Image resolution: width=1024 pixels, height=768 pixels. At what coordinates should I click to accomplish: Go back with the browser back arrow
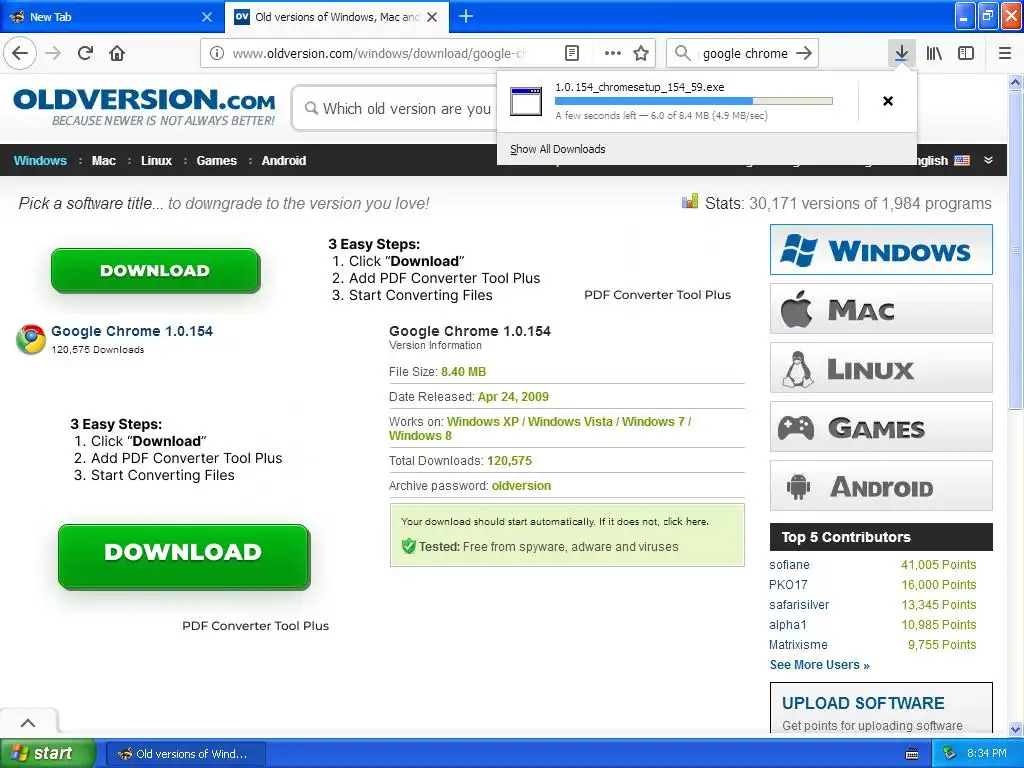20,53
